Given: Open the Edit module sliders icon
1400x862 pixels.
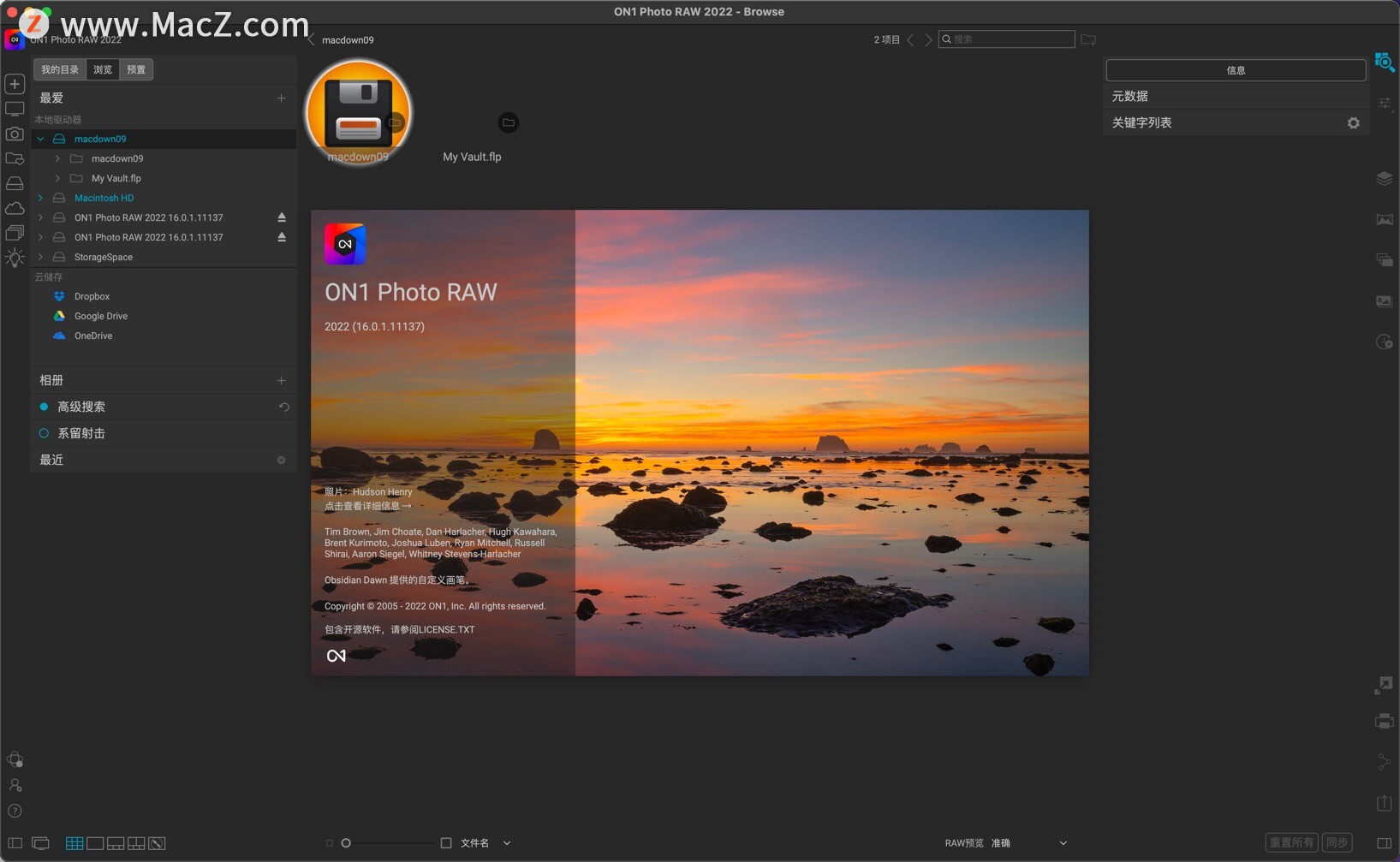Looking at the screenshot, I should tap(1384, 103).
